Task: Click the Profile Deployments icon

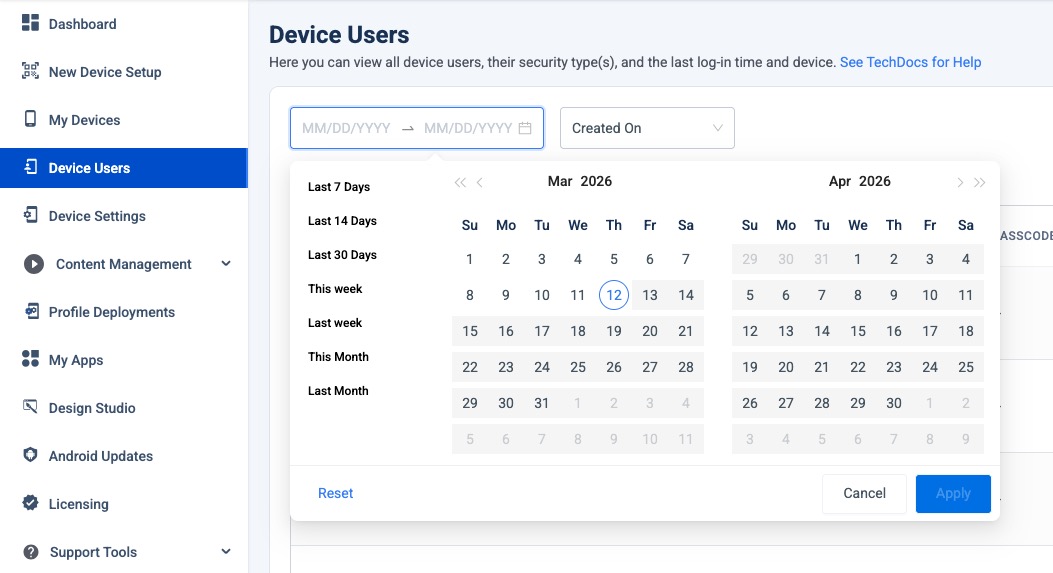Action: (30, 311)
